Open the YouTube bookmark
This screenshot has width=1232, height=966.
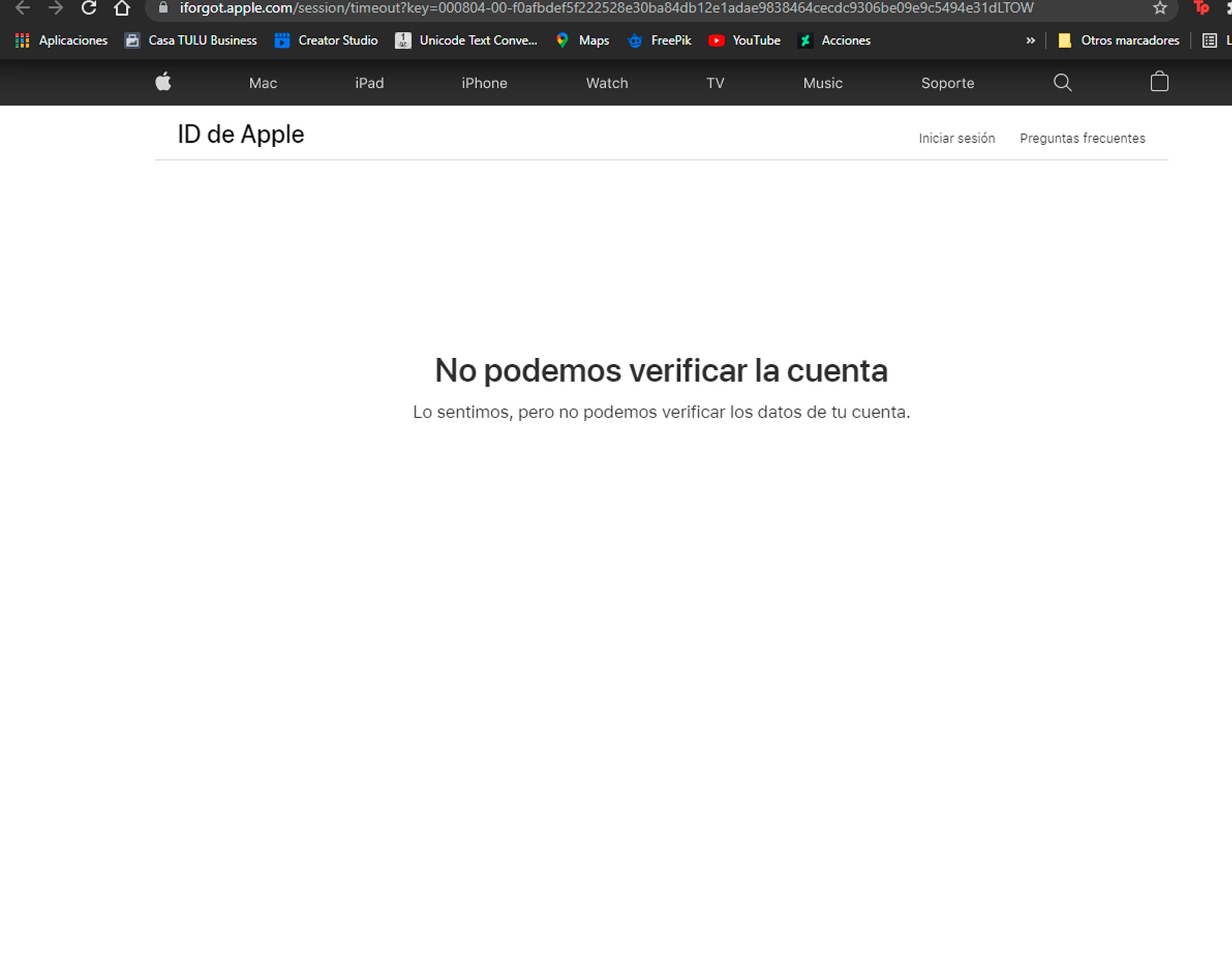[x=744, y=40]
